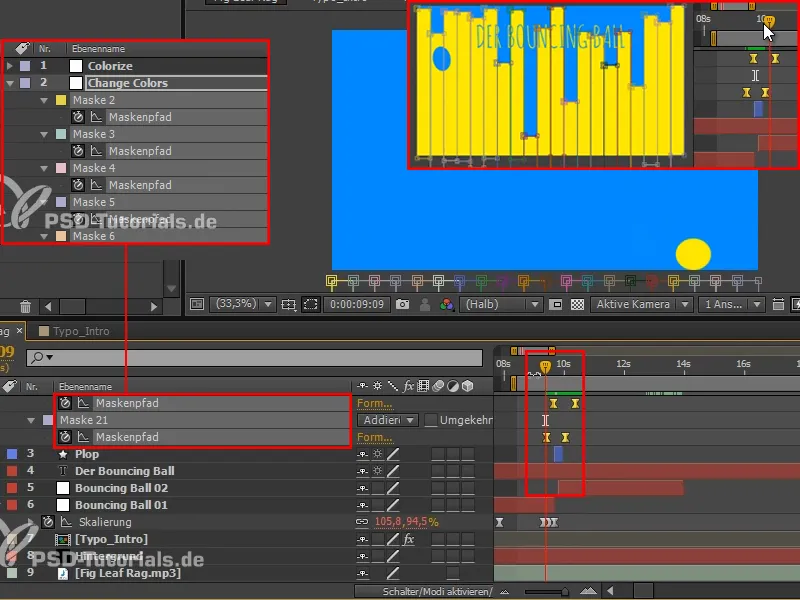Select the Plop shape layer
This screenshot has height=600, width=800.
pyautogui.click(x=87, y=454)
